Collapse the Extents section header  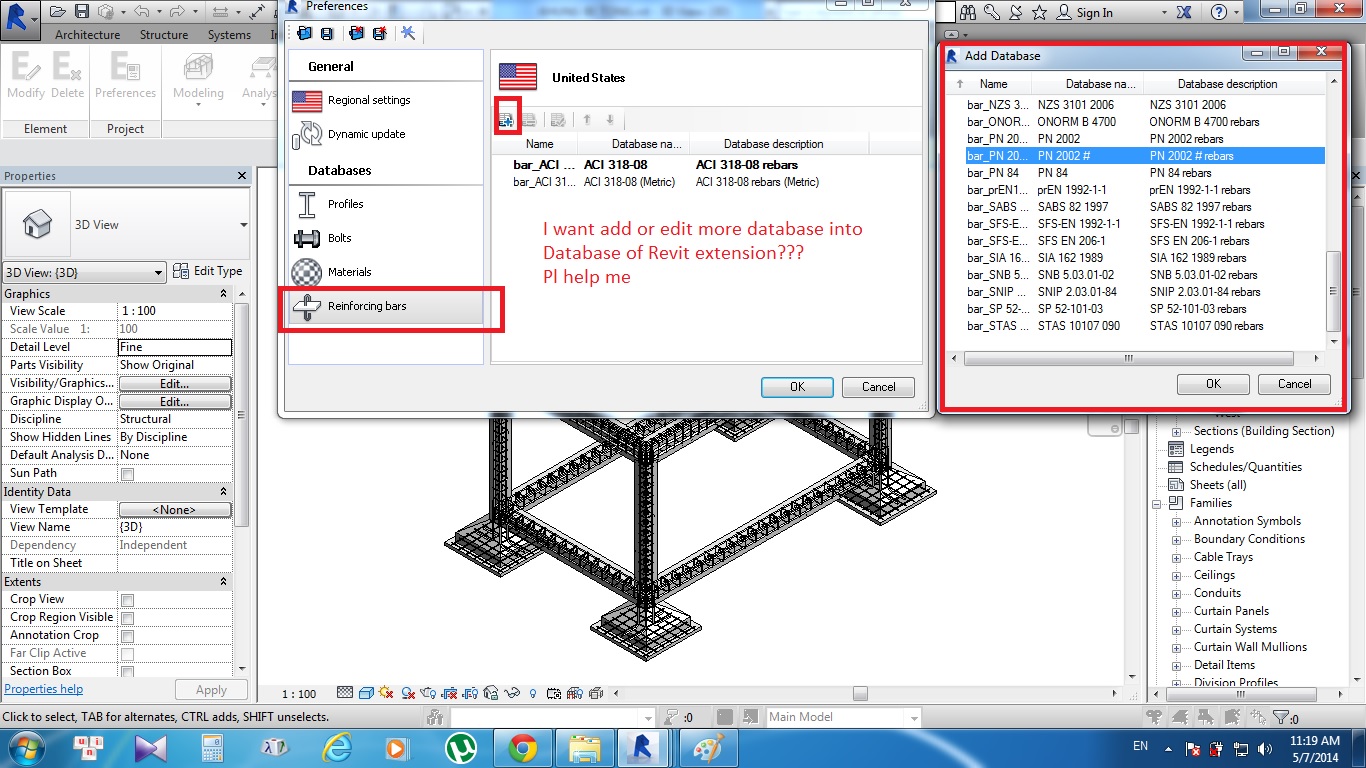click(224, 582)
